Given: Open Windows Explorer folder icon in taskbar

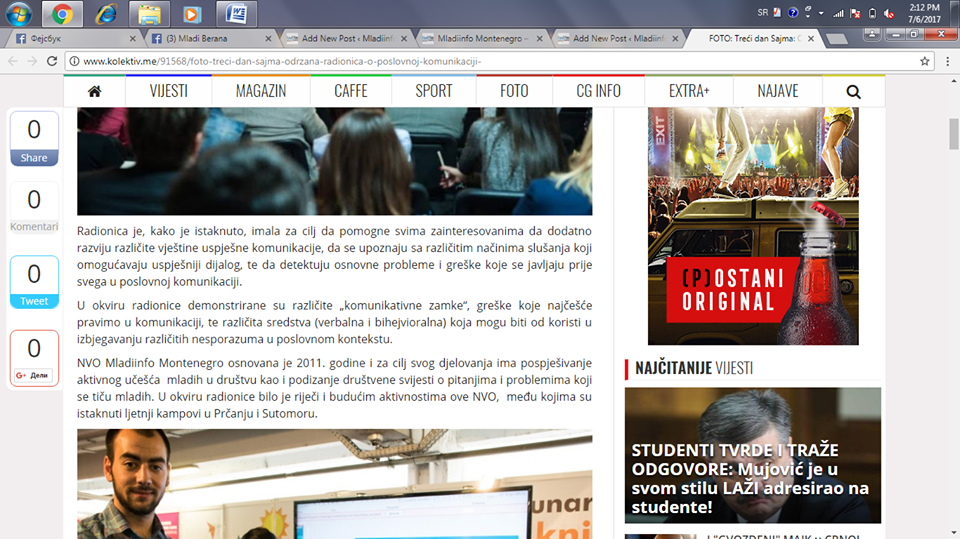Looking at the screenshot, I should [149, 13].
